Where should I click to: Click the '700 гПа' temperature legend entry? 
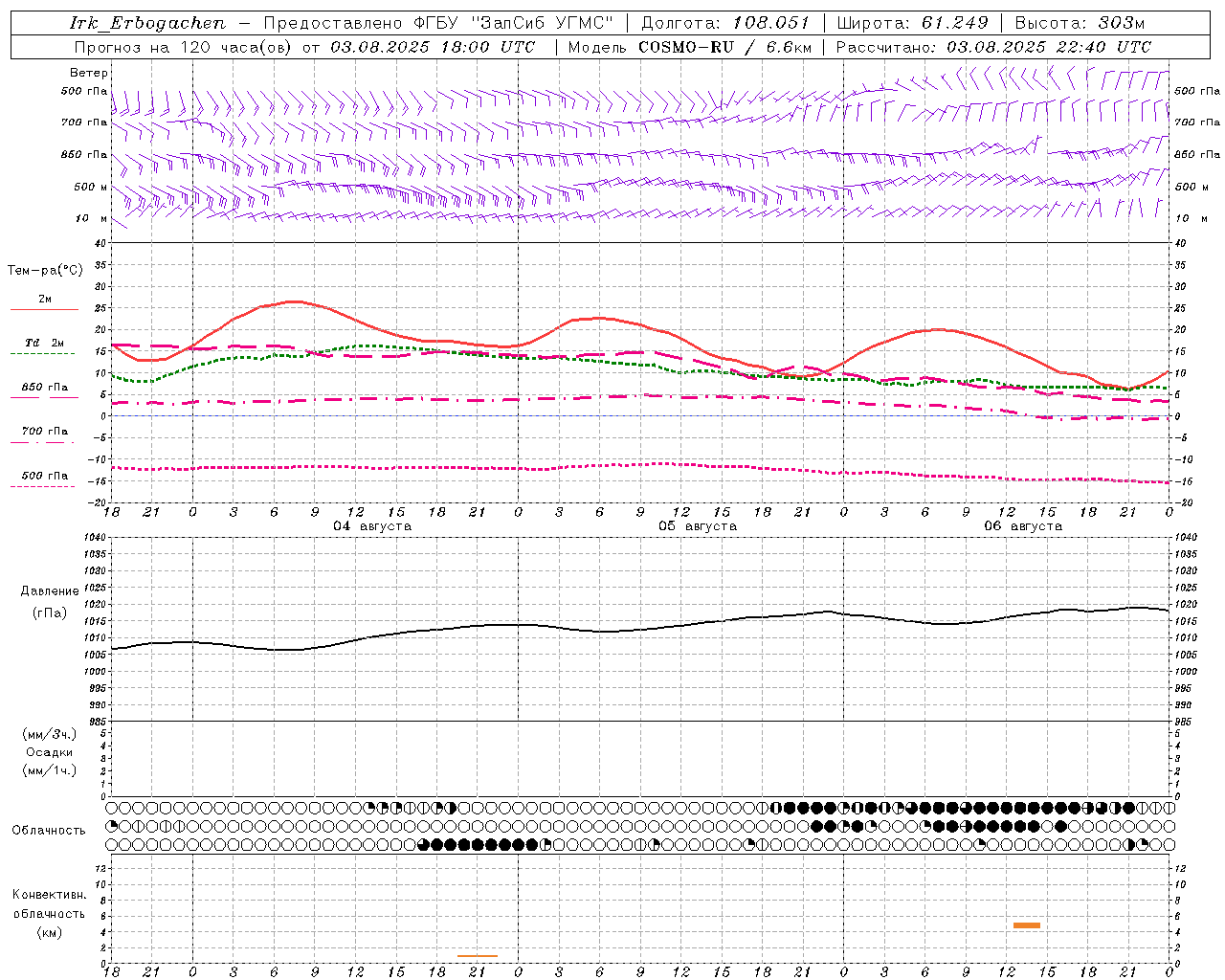tap(45, 432)
